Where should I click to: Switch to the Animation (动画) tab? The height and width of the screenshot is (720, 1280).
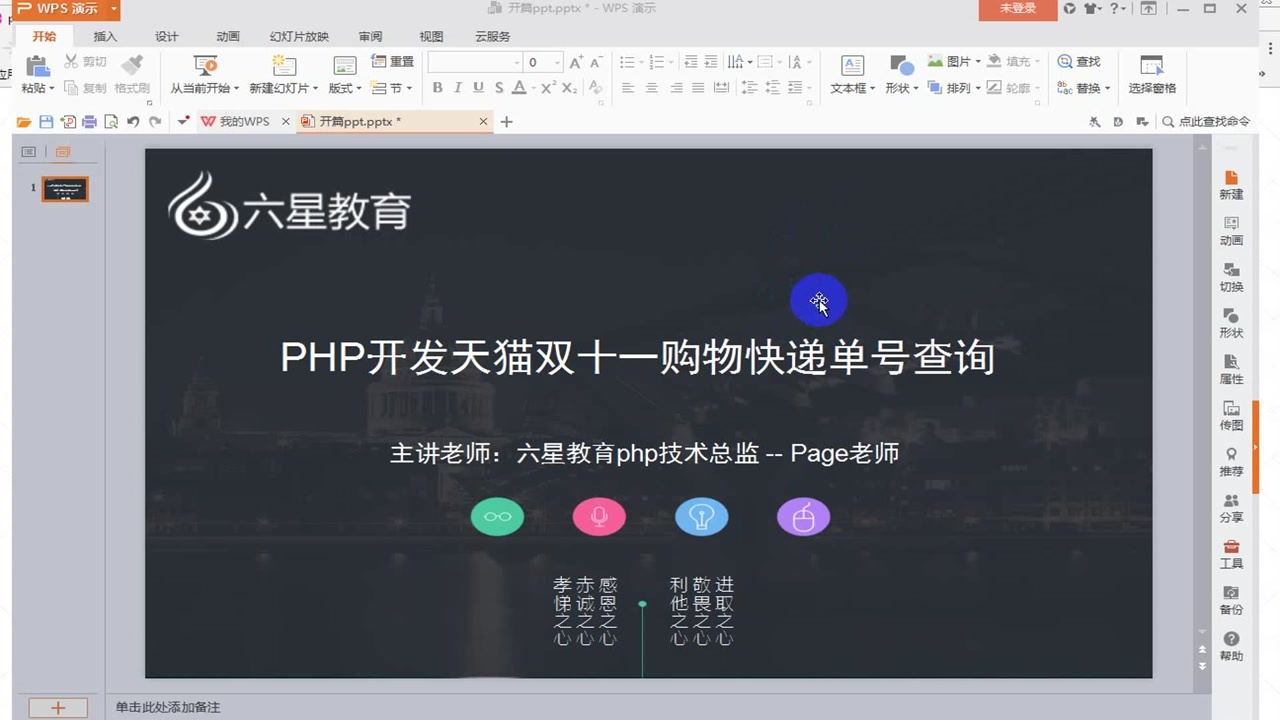[x=228, y=36]
